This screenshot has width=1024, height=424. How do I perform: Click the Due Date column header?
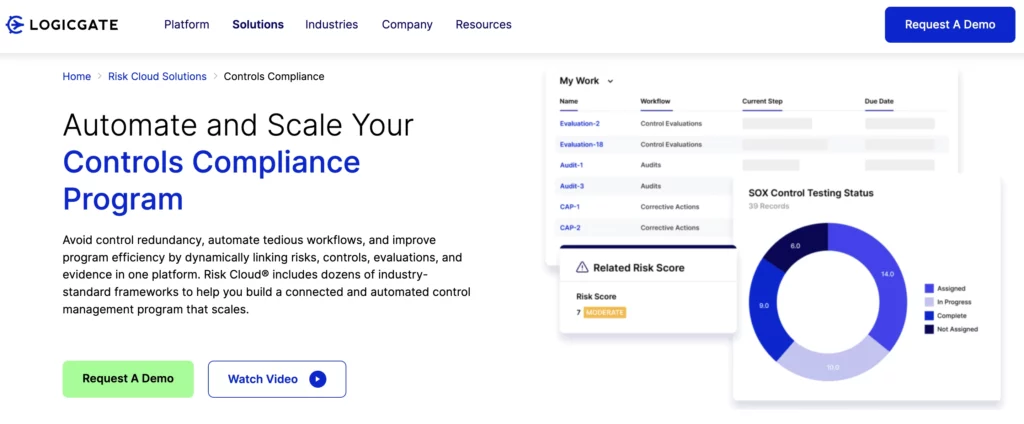click(880, 102)
